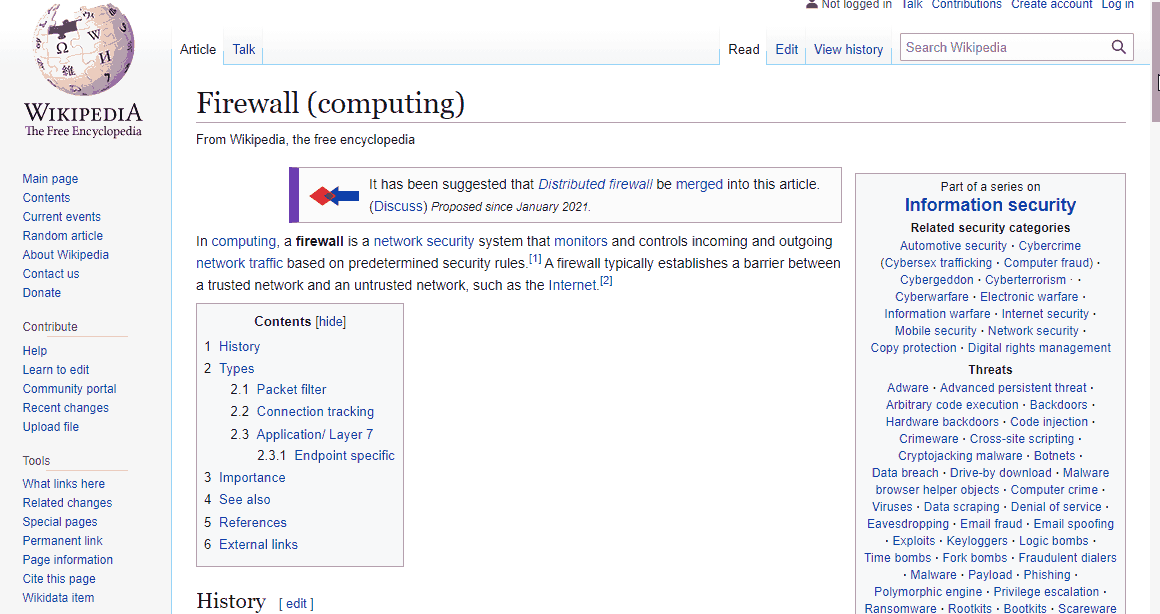
Task: Click Automotive security in sidebar box
Action: (x=954, y=246)
